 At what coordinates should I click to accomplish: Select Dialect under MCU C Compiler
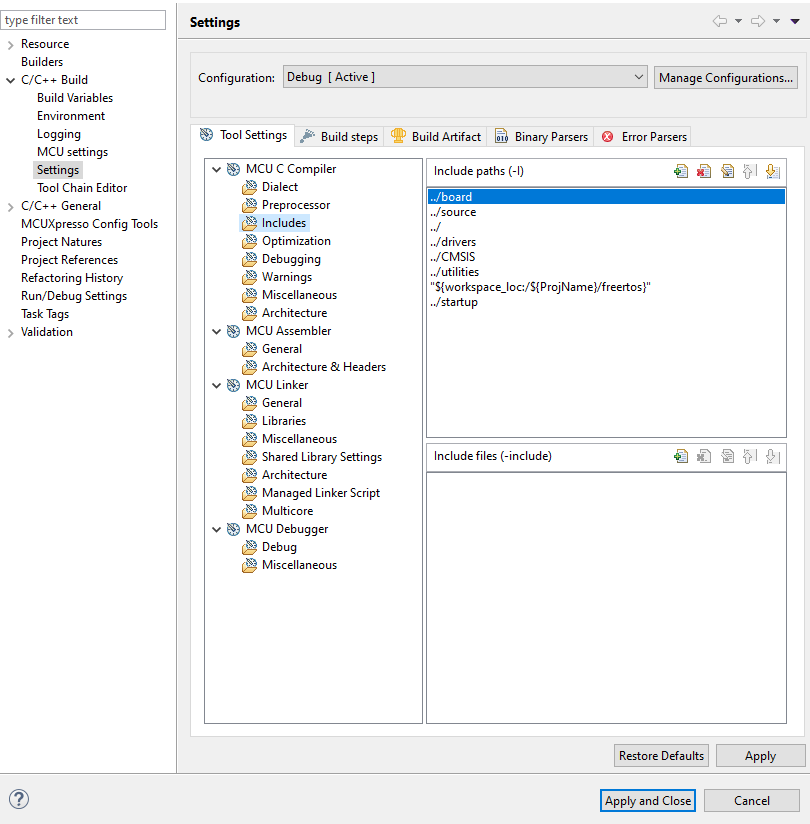(280, 187)
